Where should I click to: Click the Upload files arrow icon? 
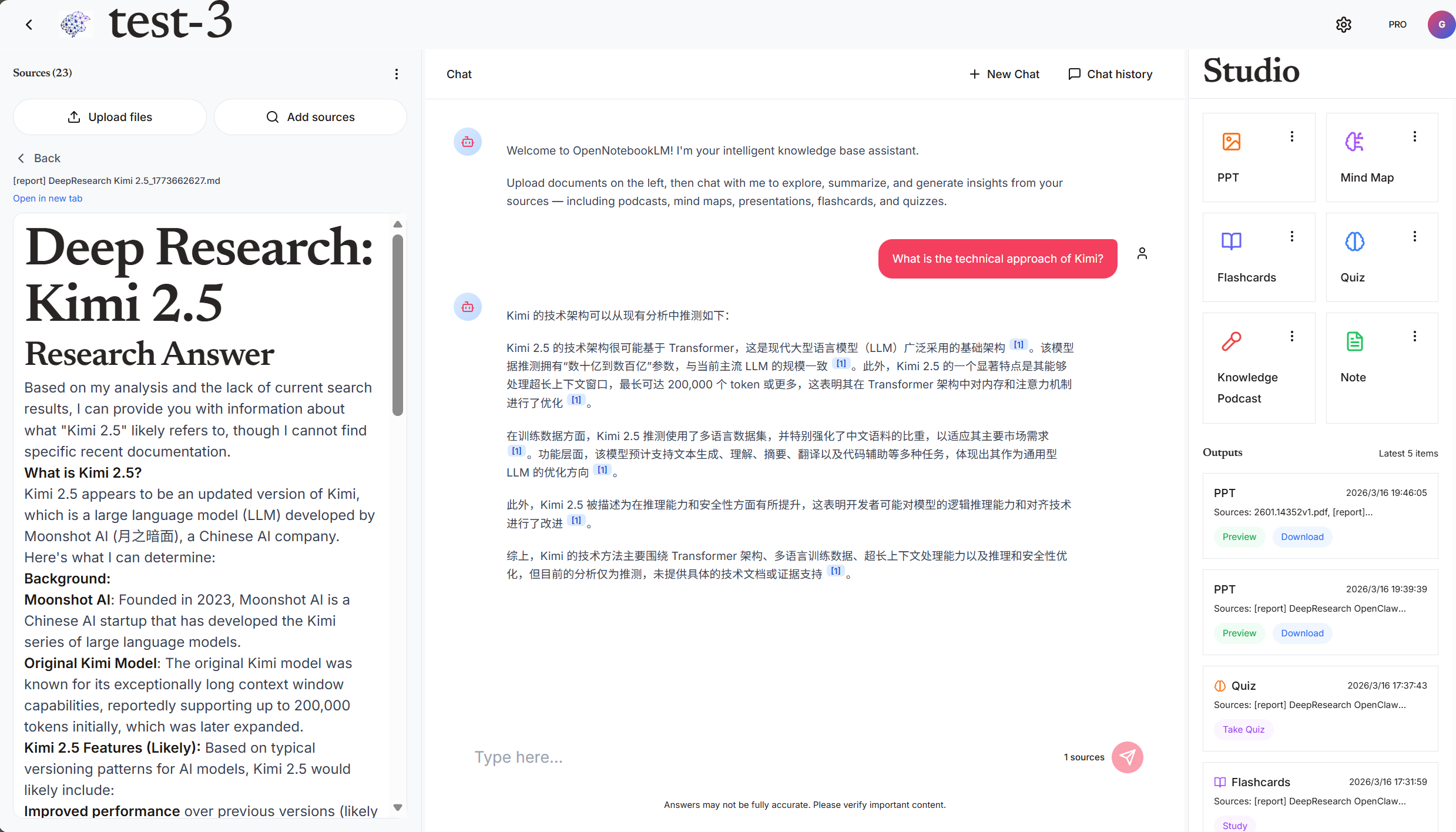[x=74, y=117]
